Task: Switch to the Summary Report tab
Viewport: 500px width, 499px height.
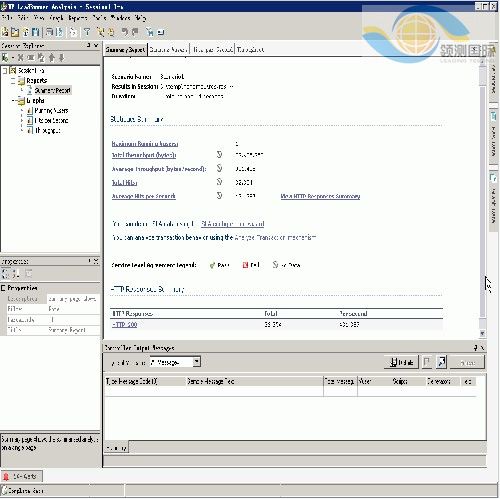Action: point(125,49)
